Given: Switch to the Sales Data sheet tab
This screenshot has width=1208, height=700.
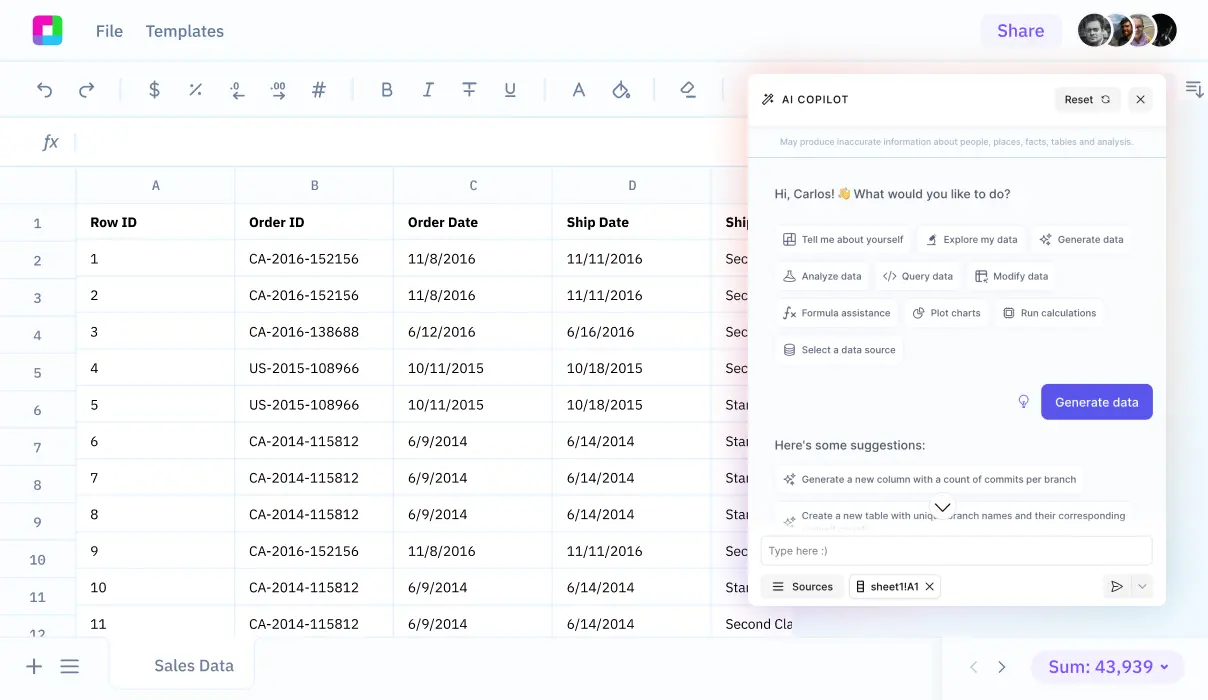Looking at the screenshot, I should (x=193, y=666).
